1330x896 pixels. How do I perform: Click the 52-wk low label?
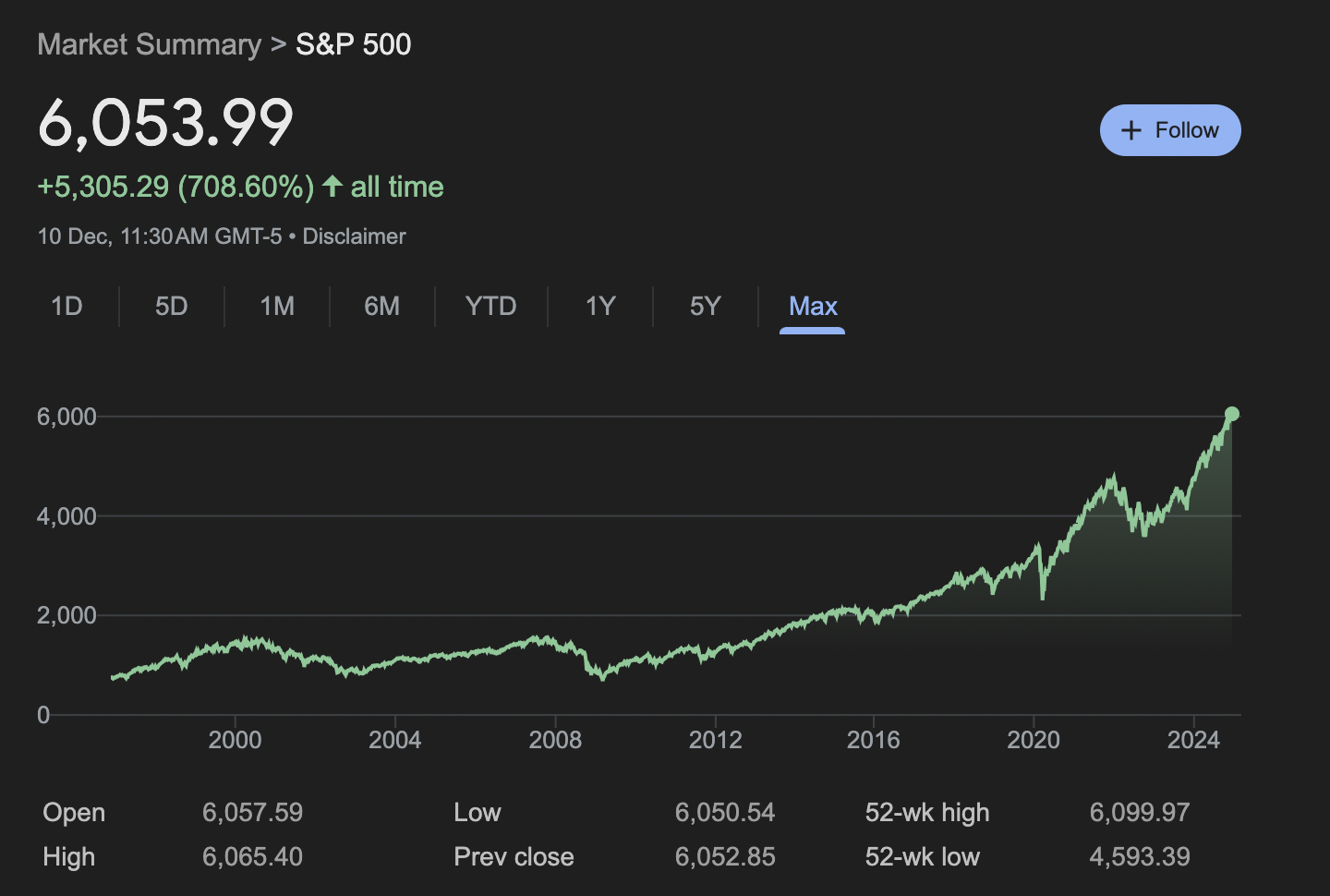923,857
